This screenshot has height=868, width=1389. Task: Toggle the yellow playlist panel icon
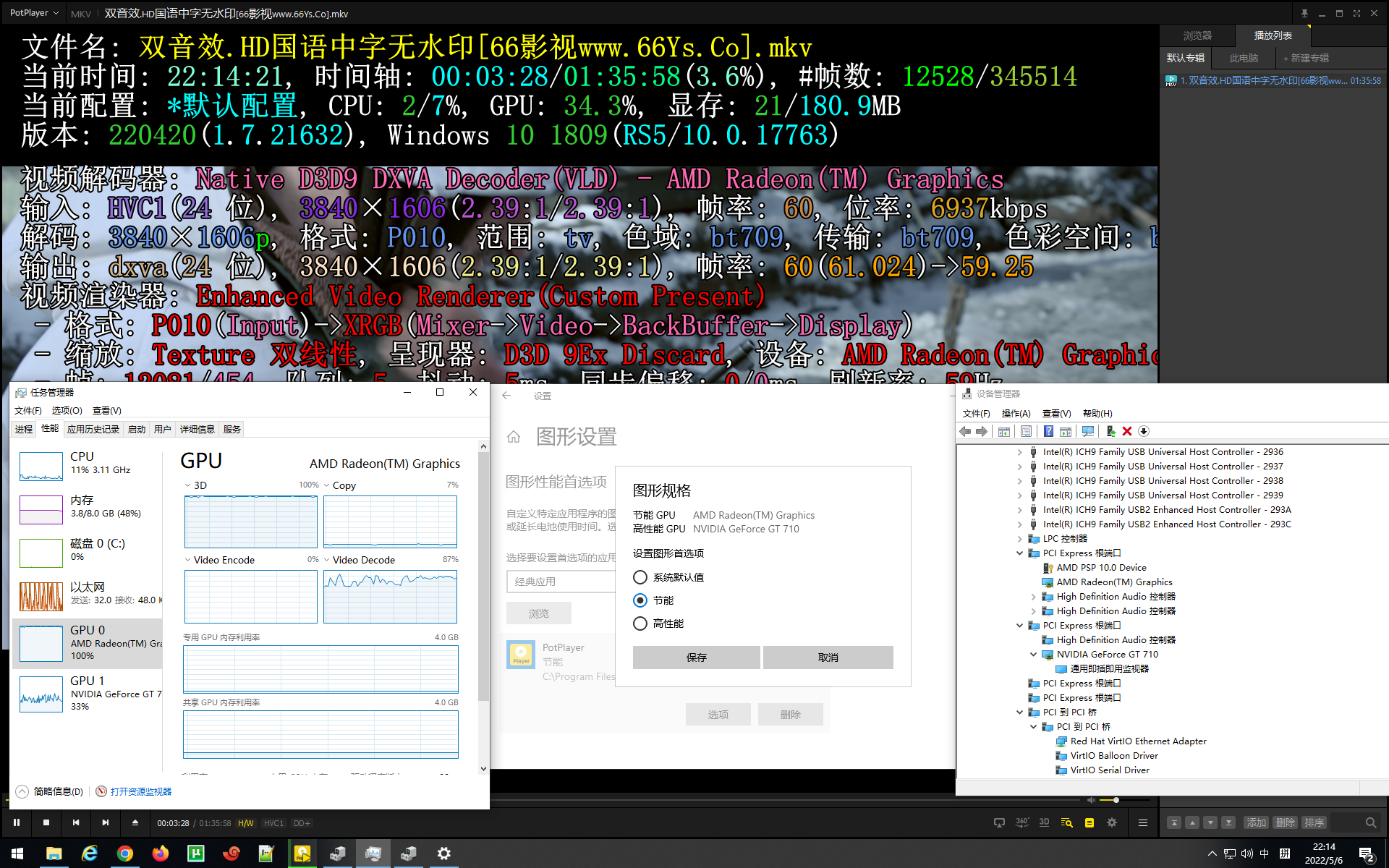(1089, 822)
